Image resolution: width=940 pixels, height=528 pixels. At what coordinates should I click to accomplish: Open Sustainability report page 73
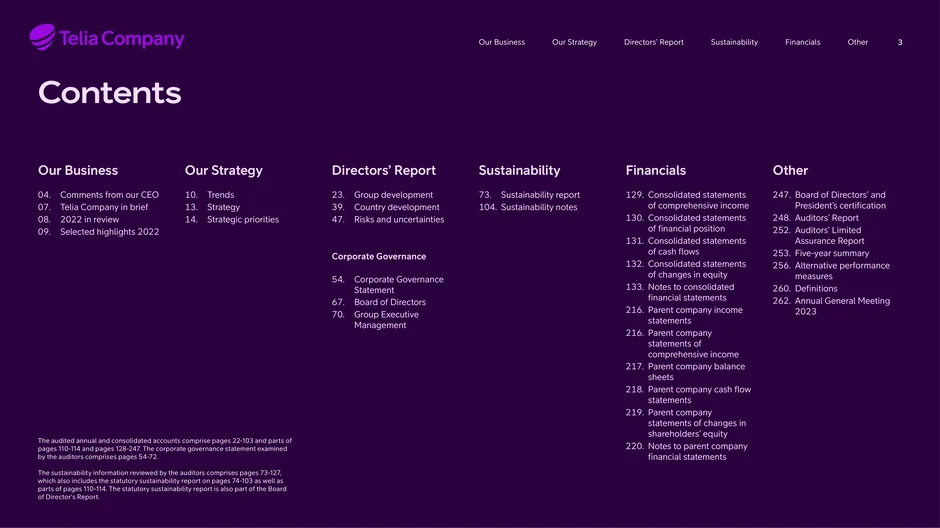529,195
